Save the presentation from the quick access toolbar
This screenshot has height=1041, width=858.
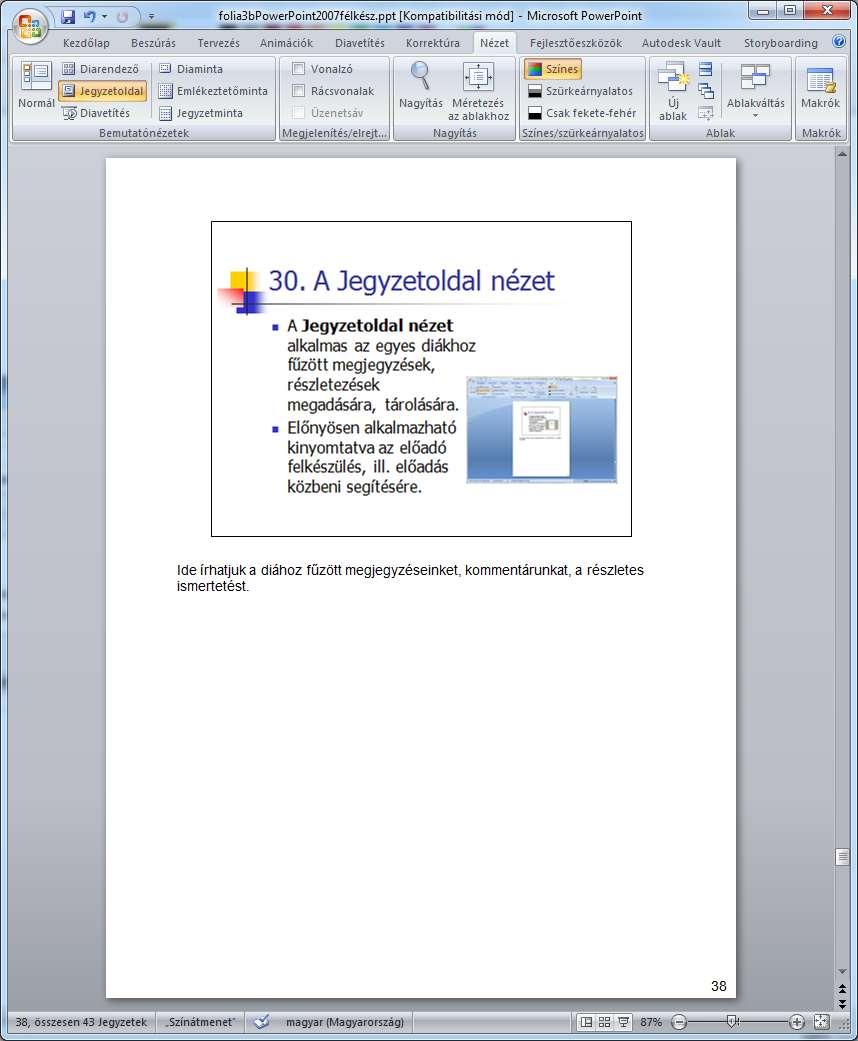pos(68,17)
